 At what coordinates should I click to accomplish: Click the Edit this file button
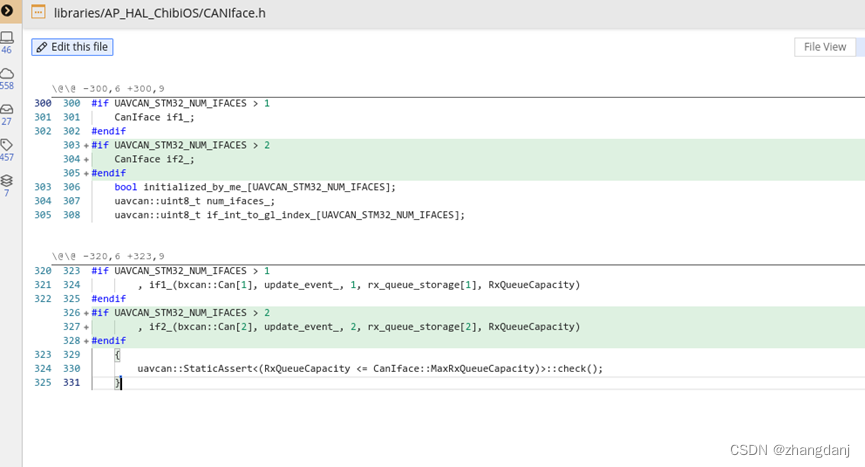coord(72,47)
